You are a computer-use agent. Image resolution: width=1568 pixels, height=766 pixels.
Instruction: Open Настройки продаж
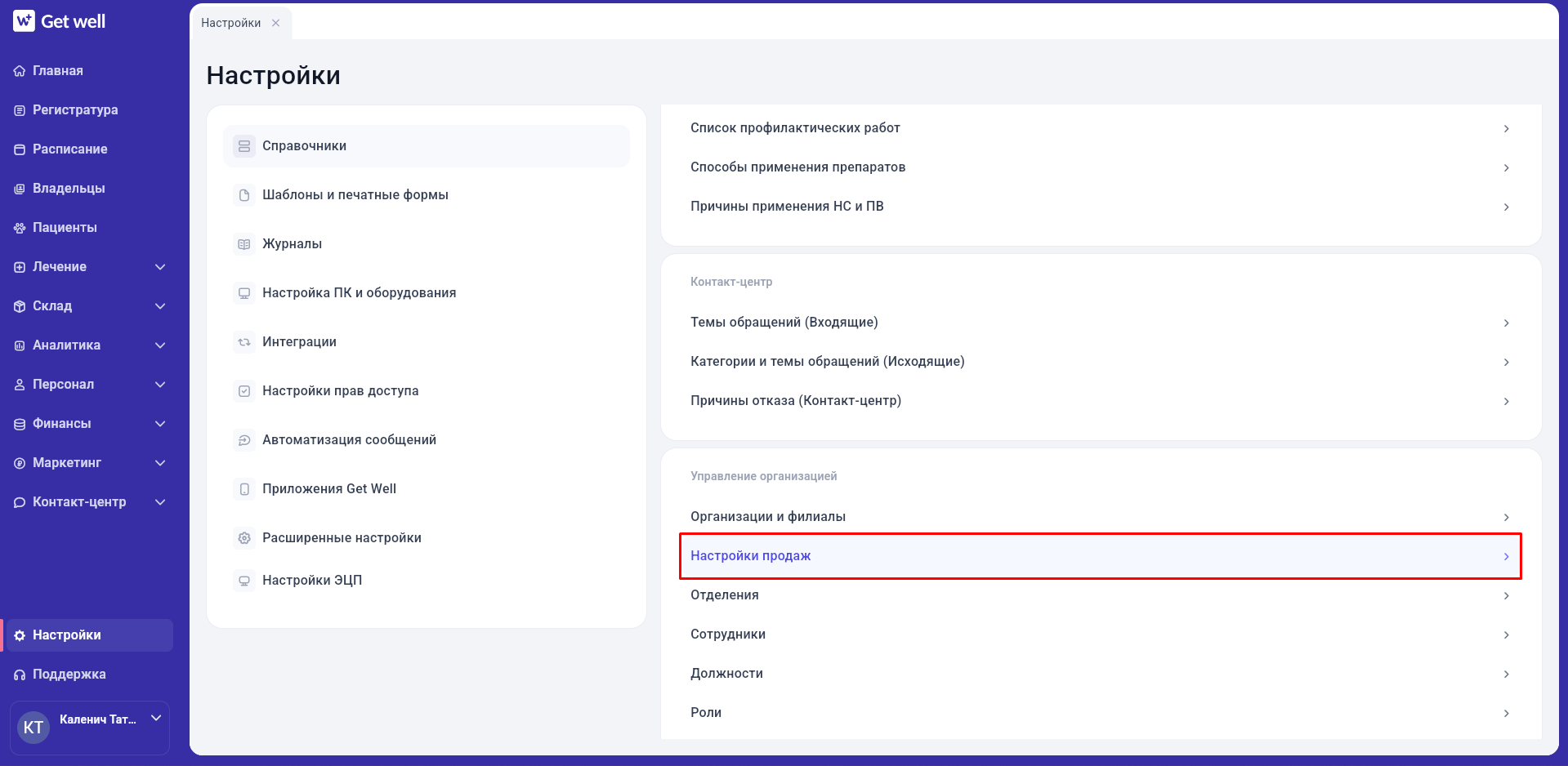pyautogui.click(x=1101, y=556)
